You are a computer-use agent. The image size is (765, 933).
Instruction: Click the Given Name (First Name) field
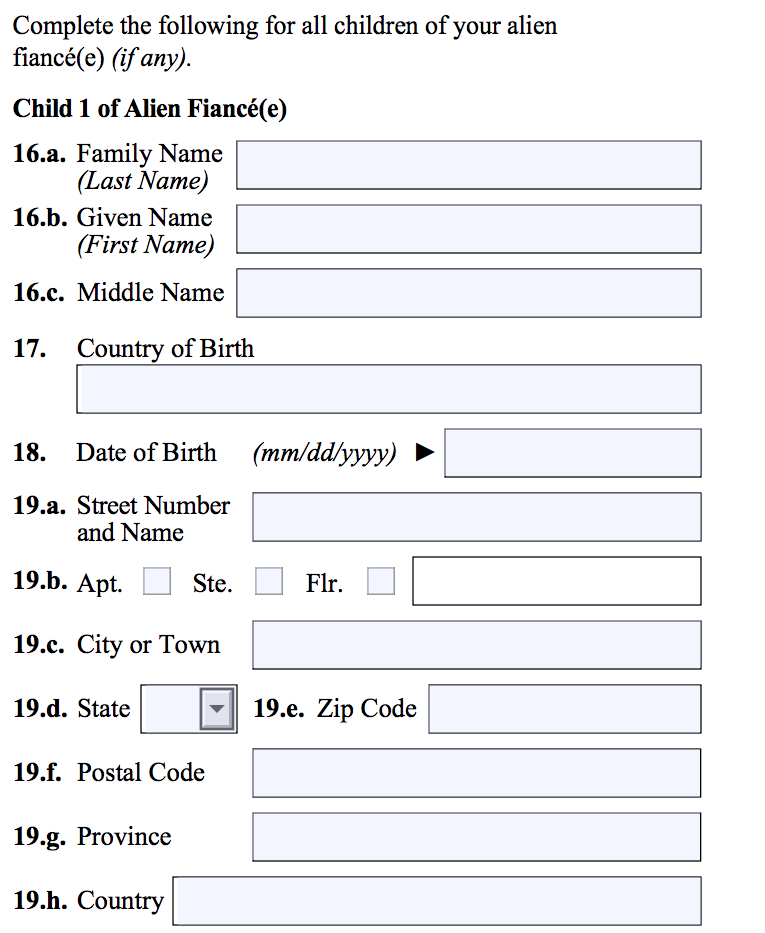click(468, 229)
